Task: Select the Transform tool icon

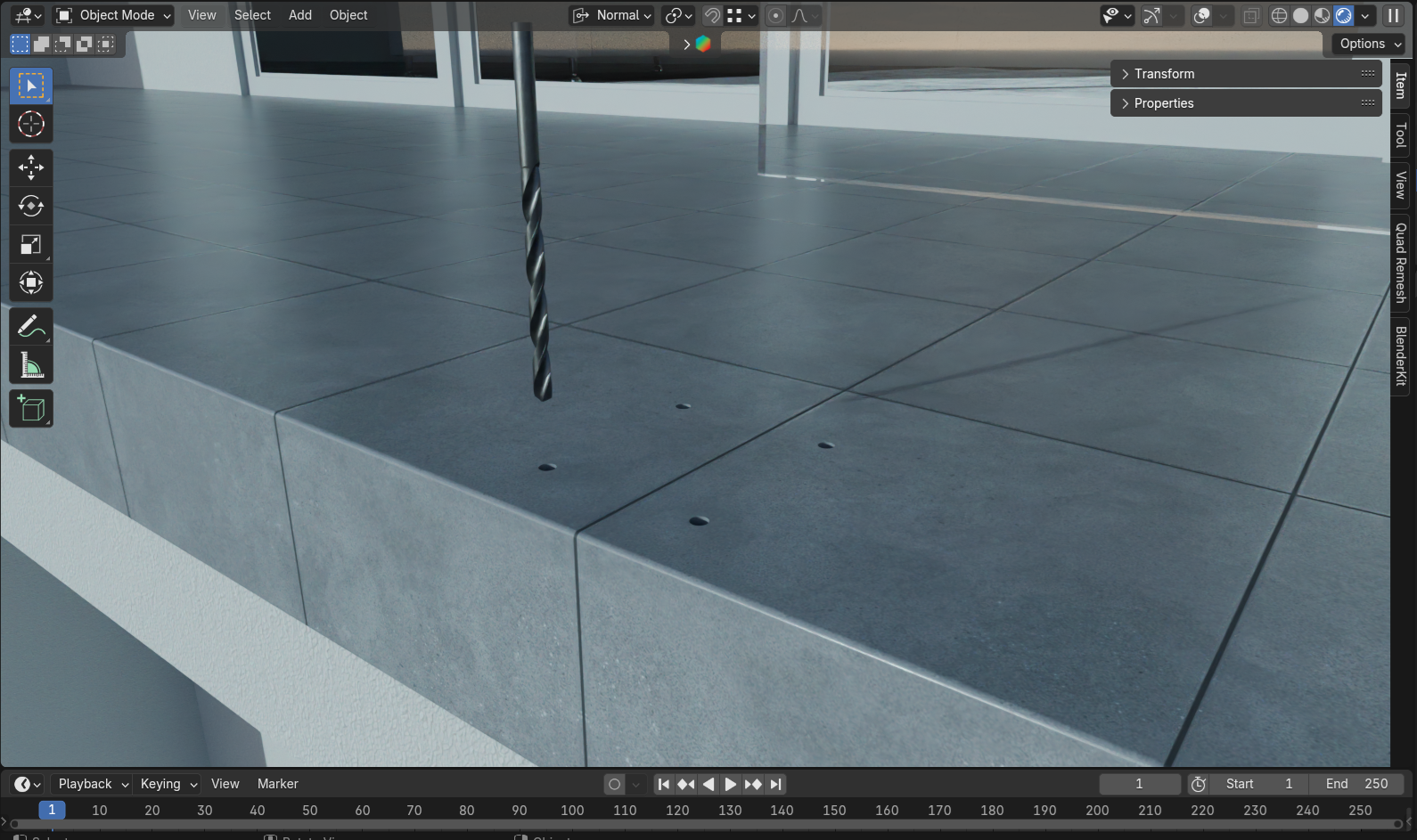Action: tap(31, 283)
